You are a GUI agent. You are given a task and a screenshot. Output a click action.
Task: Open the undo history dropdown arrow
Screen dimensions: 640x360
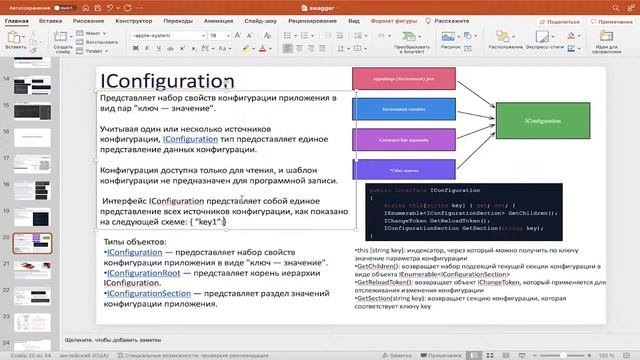coord(118,8)
